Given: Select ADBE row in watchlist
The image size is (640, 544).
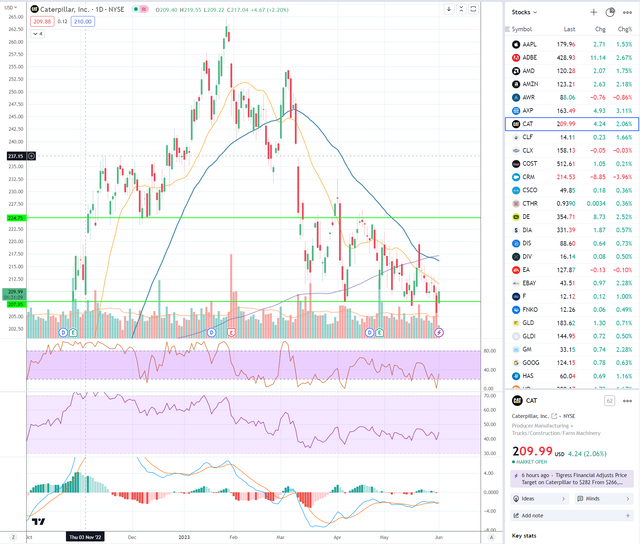Looking at the screenshot, I should tap(572, 58).
